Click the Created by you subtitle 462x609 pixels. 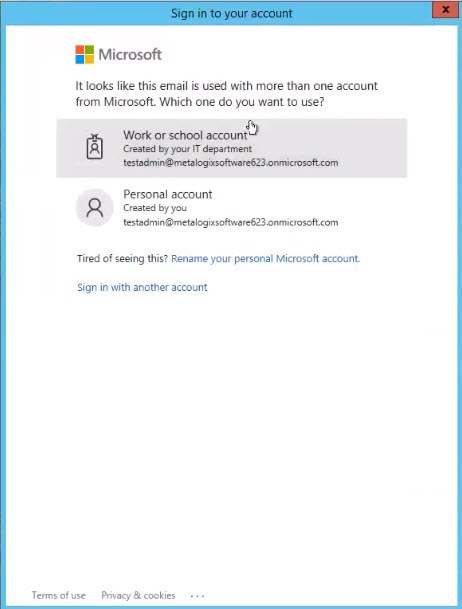click(x=155, y=208)
